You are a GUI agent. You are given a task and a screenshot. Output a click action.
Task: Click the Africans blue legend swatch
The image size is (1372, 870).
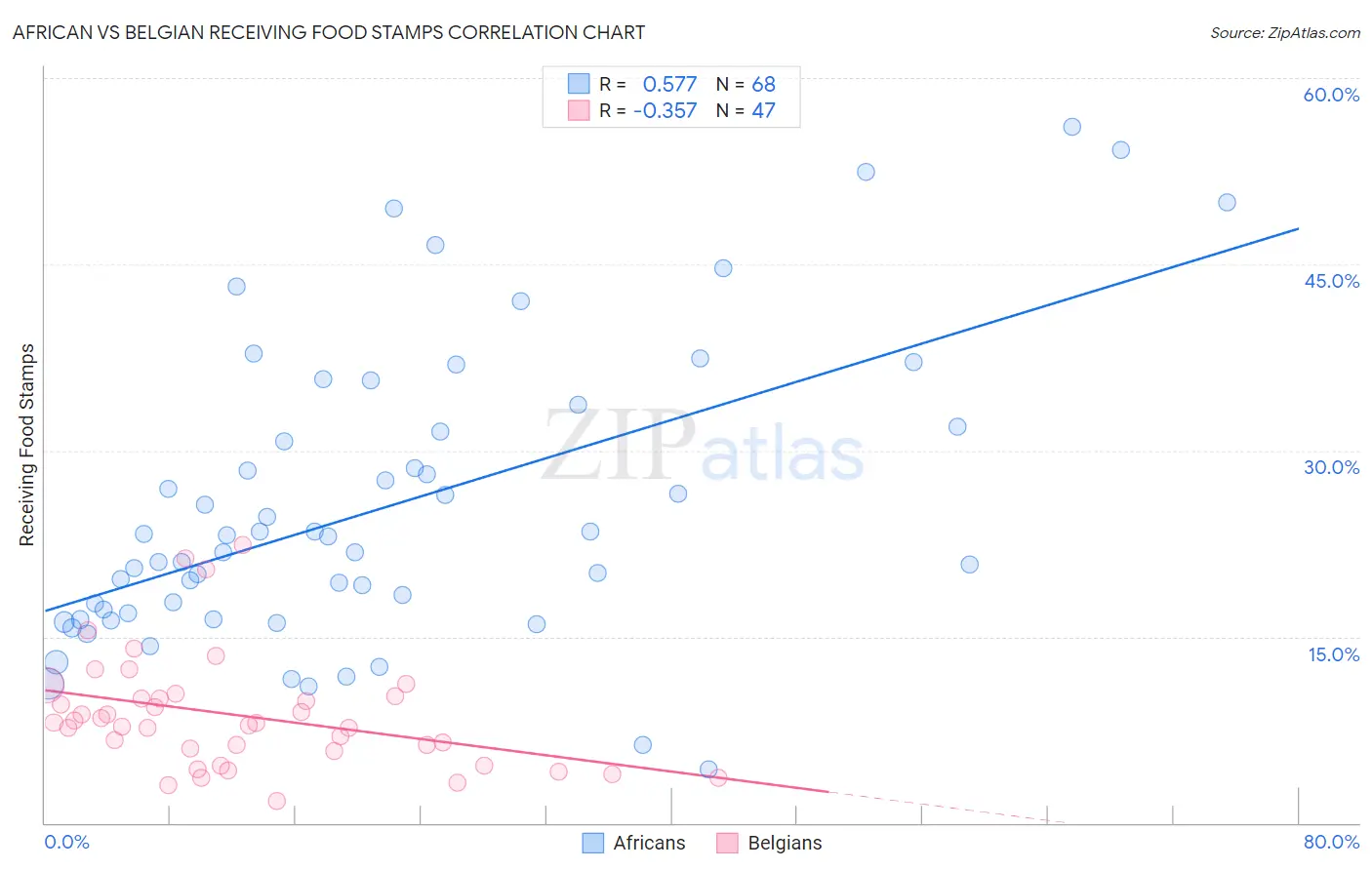(x=592, y=843)
